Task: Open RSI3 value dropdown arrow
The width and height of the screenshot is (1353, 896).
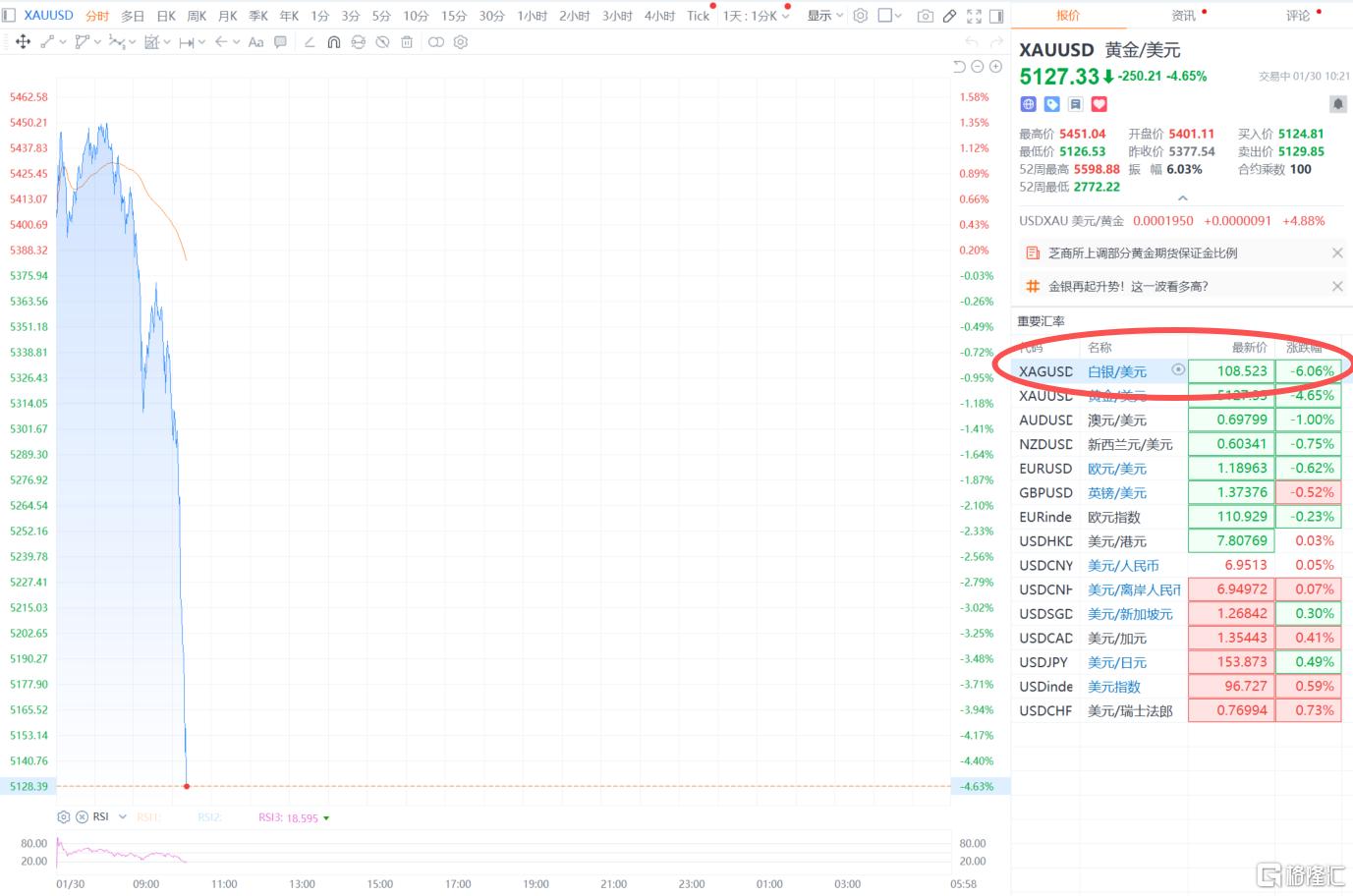Action: pyautogui.click(x=326, y=818)
